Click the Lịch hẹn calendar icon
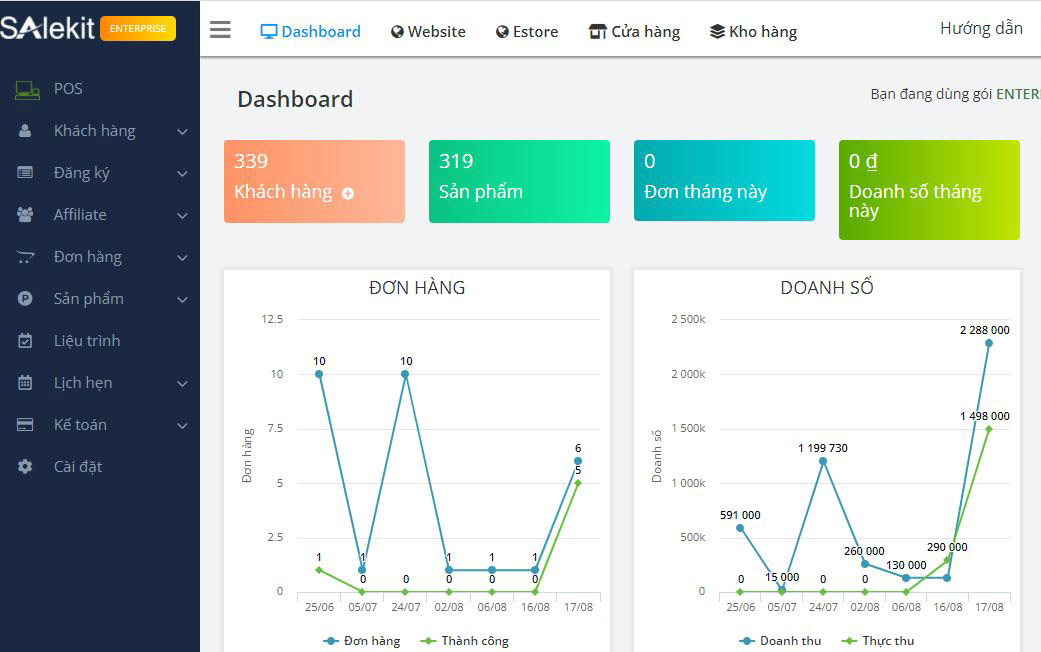1041x652 pixels. 26,383
